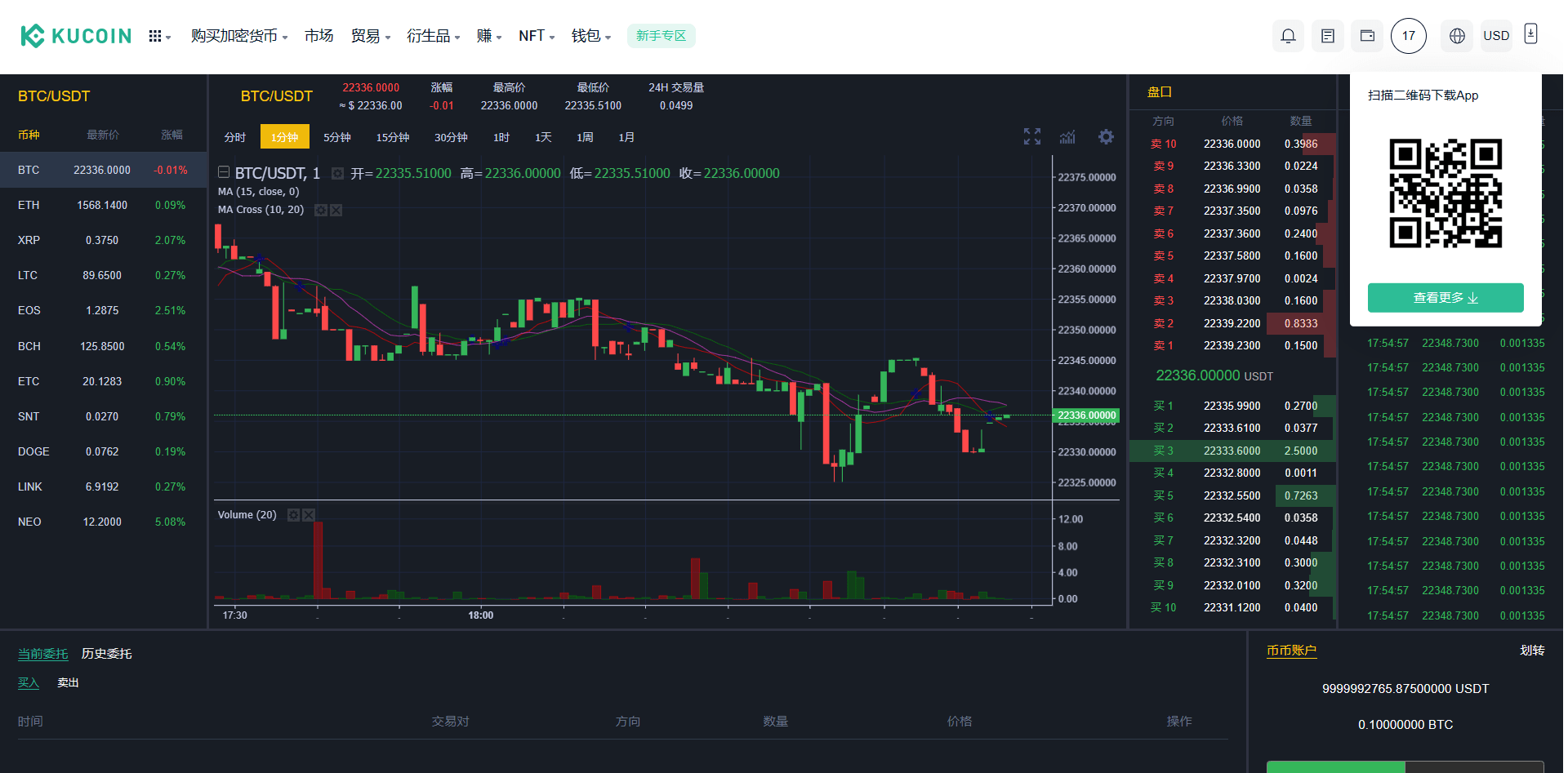Collapse the BTC/USDT chart legend
Viewport: 1568px width, 773px height.
coord(224,172)
